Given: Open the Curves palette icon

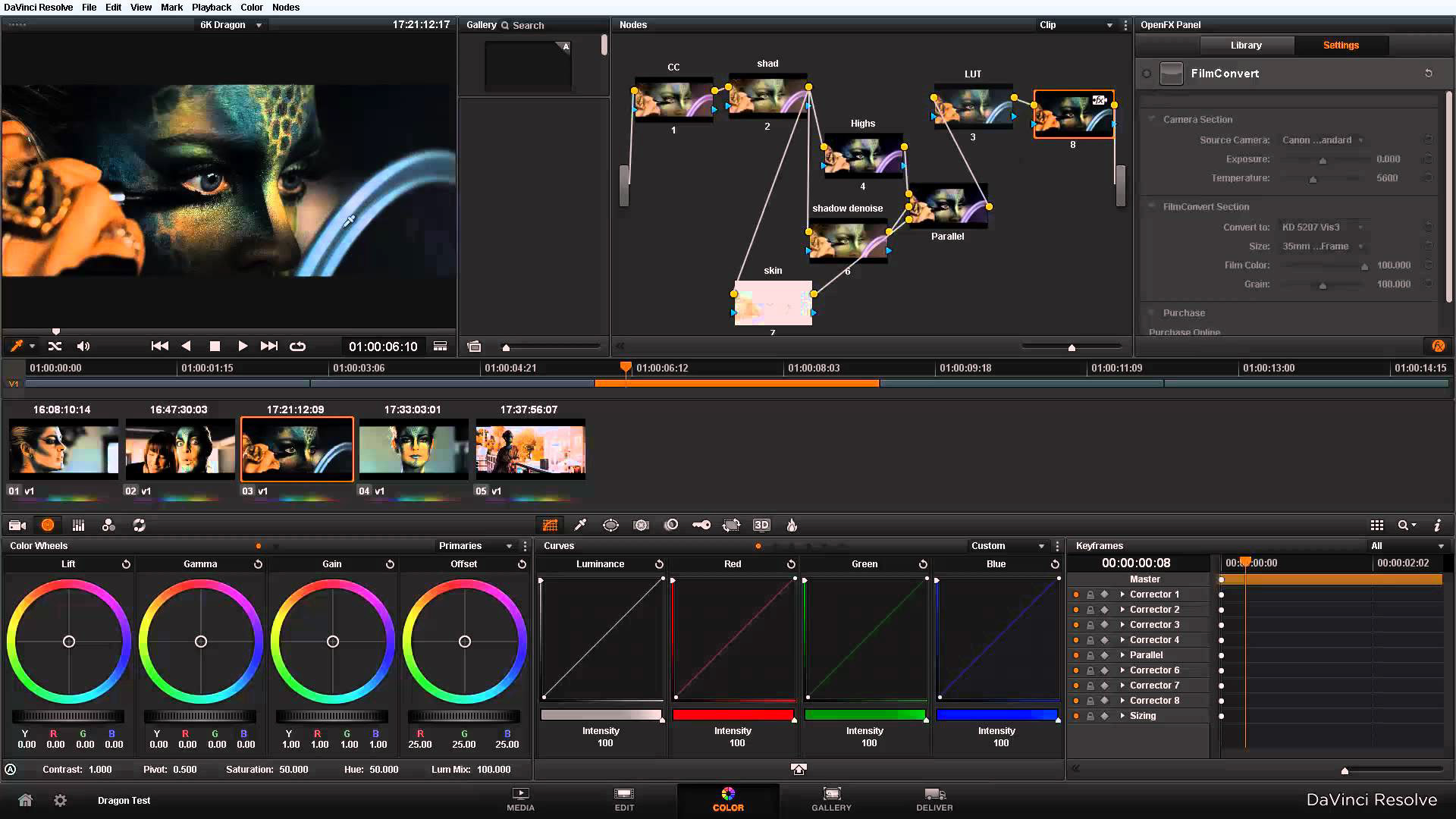Looking at the screenshot, I should point(550,525).
